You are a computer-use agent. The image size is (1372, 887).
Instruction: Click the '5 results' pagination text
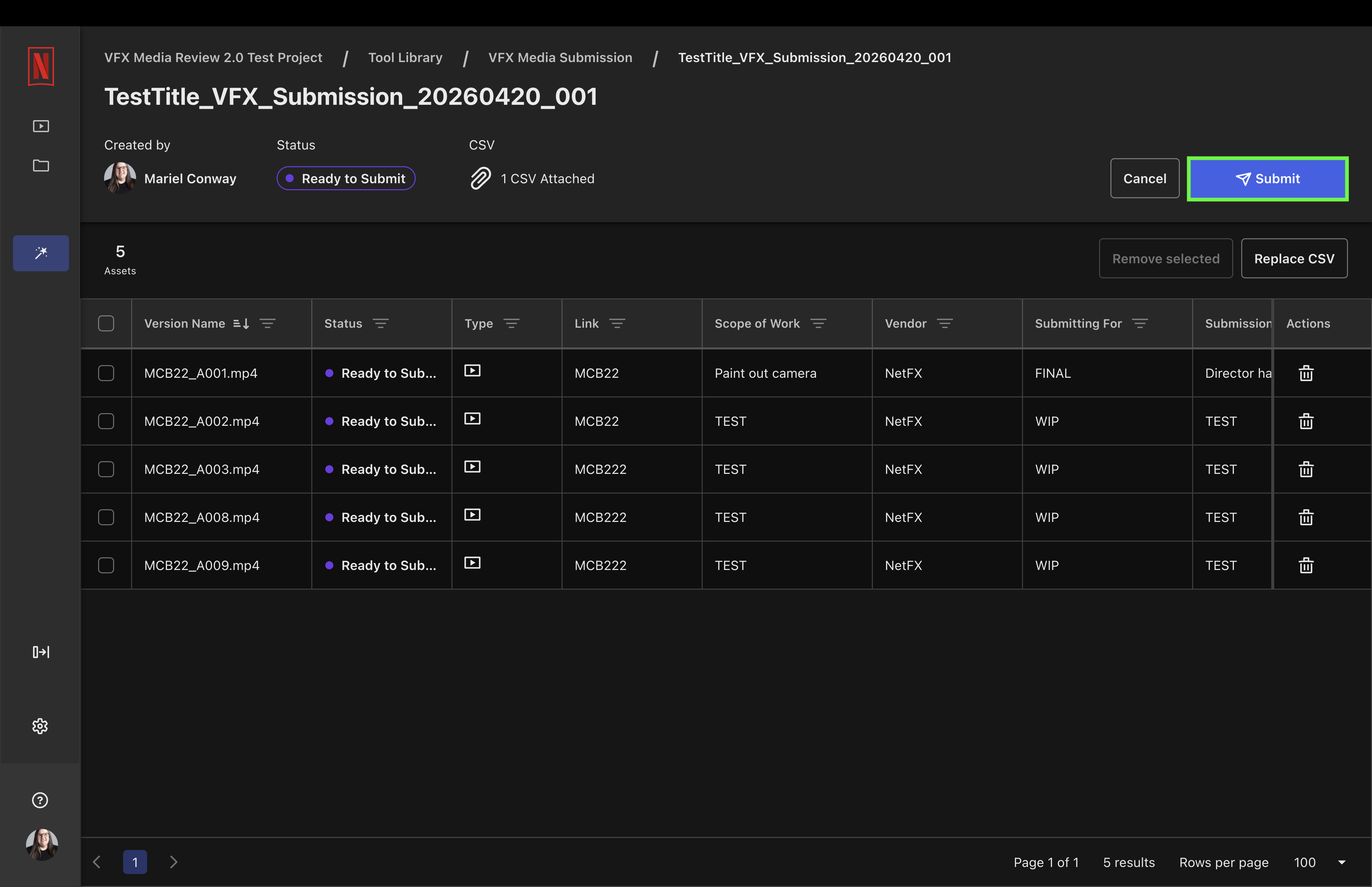pos(1129,862)
